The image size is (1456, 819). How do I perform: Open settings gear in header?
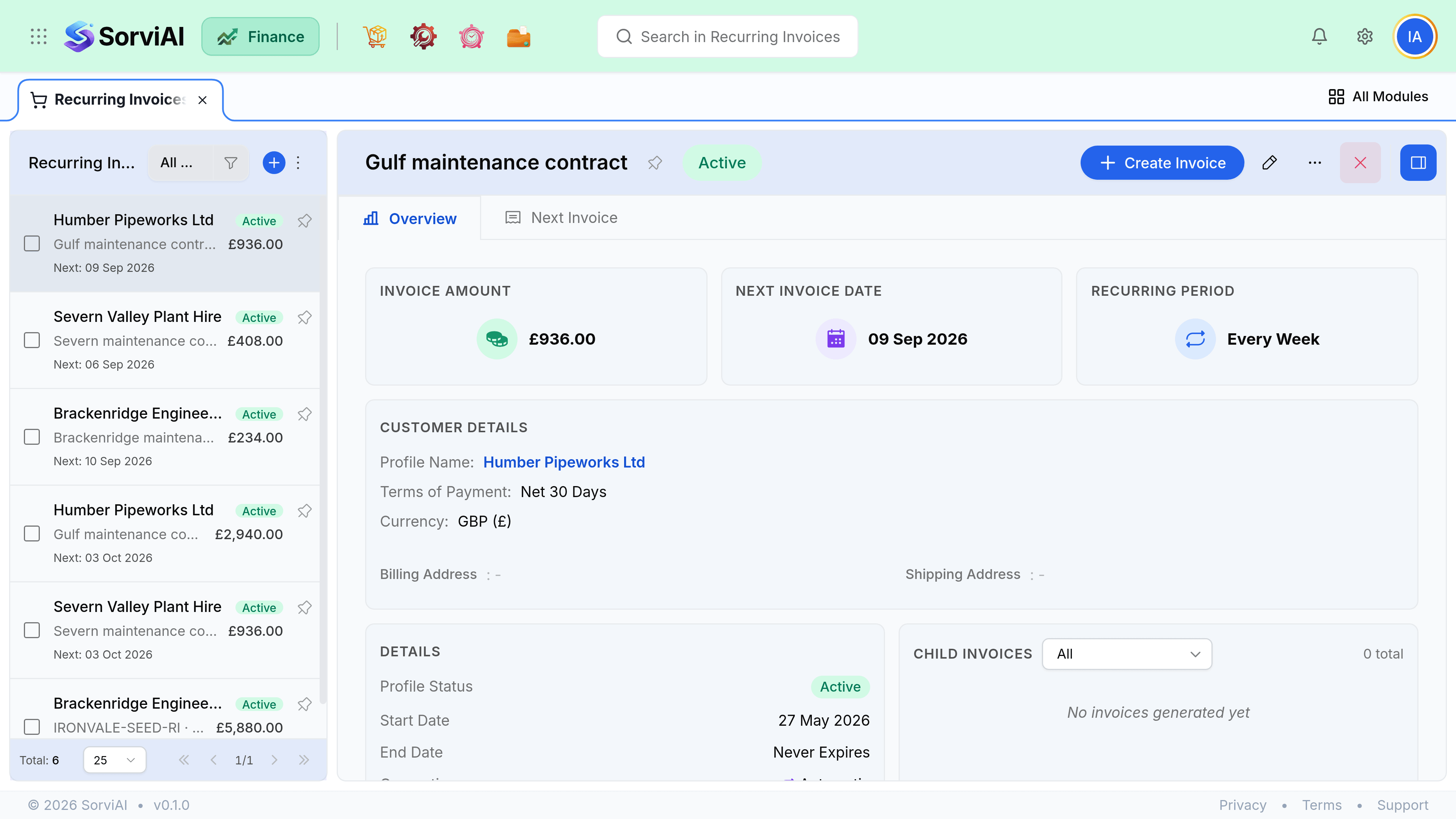coord(1365,37)
